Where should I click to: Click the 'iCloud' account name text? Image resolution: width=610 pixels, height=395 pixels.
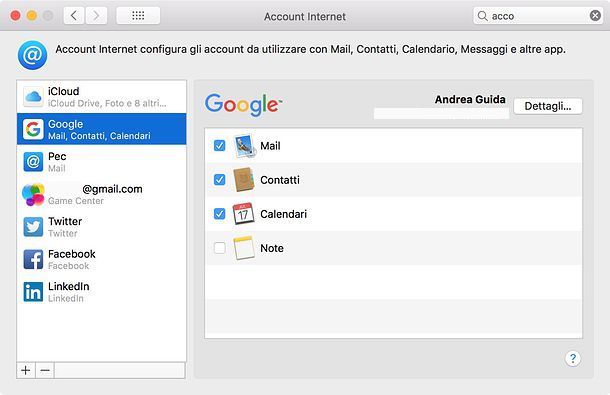click(63, 91)
